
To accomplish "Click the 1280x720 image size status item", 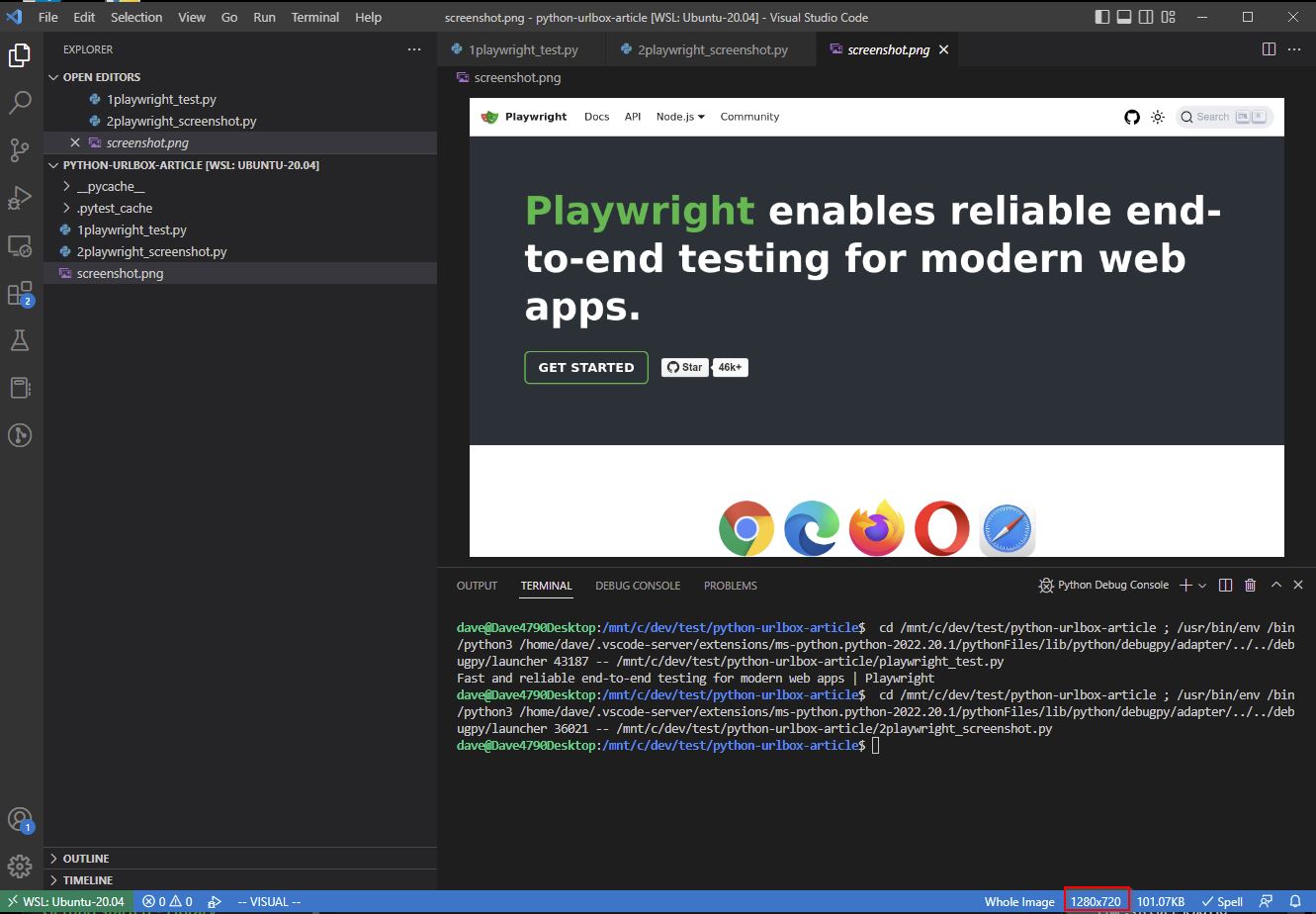I will point(1096,901).
